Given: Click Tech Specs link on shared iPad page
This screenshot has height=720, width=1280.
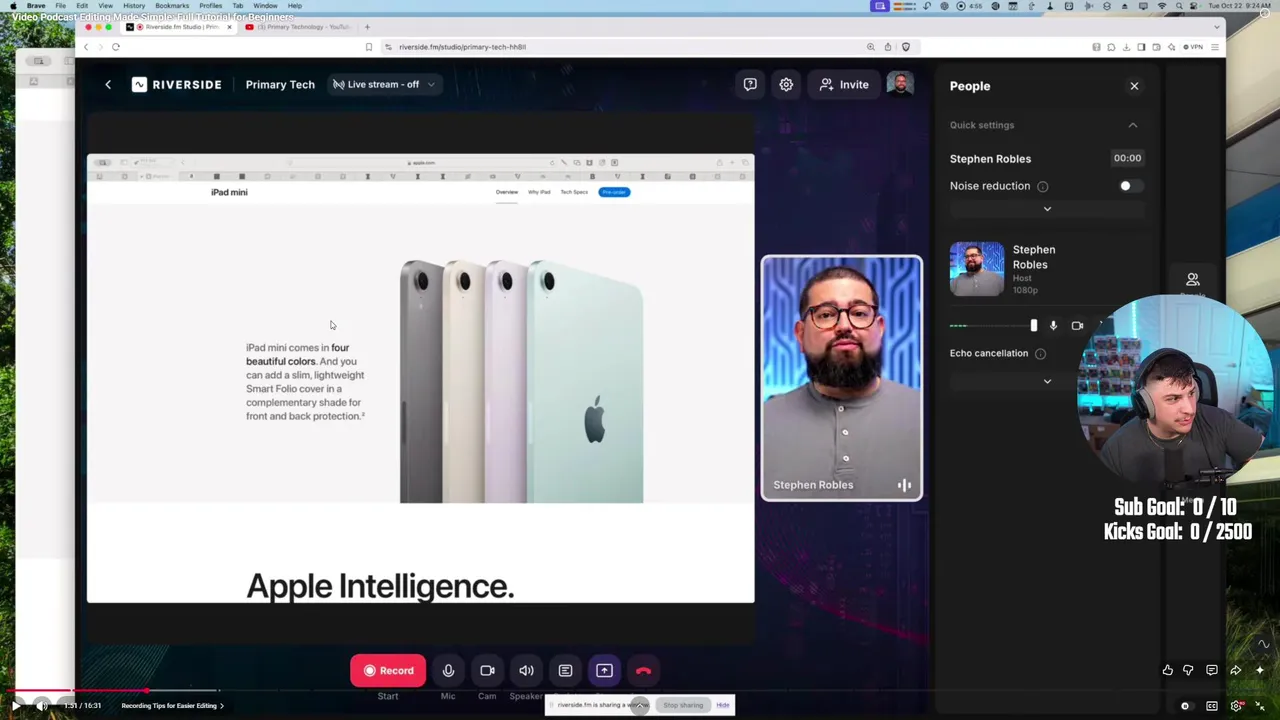Looking at the screenshot, I should click(574, 192).
